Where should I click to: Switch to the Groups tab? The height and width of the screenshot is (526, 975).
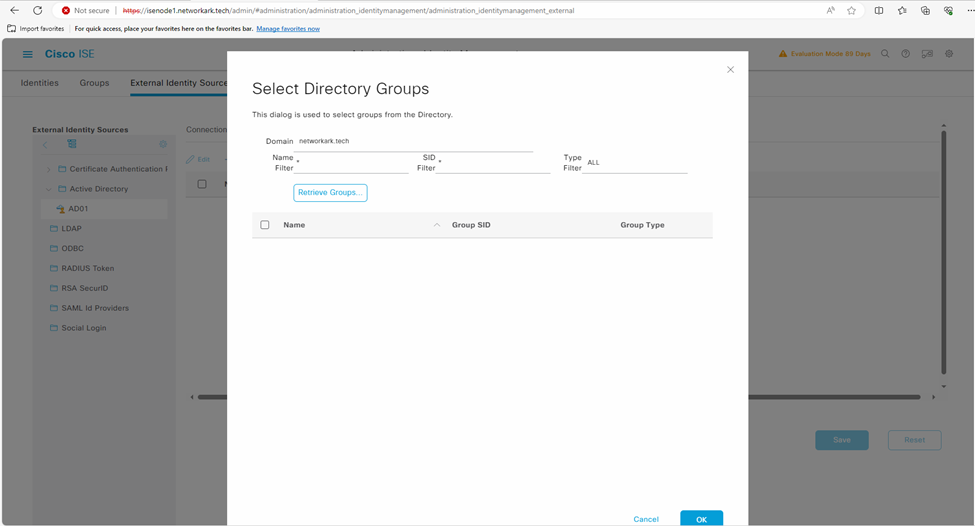pos(94,83)
